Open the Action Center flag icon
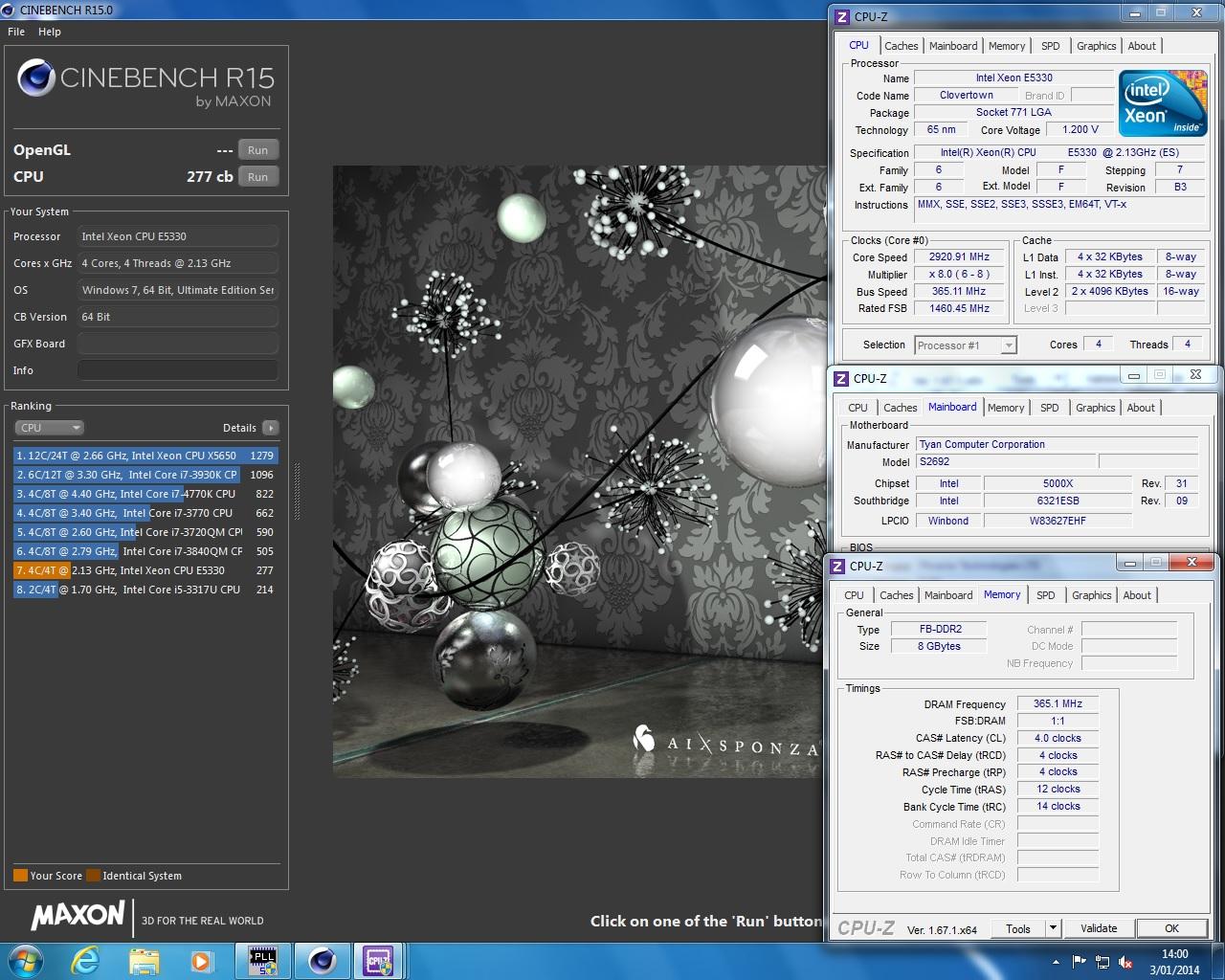 pyautogui.click(x=1079, y=962)
